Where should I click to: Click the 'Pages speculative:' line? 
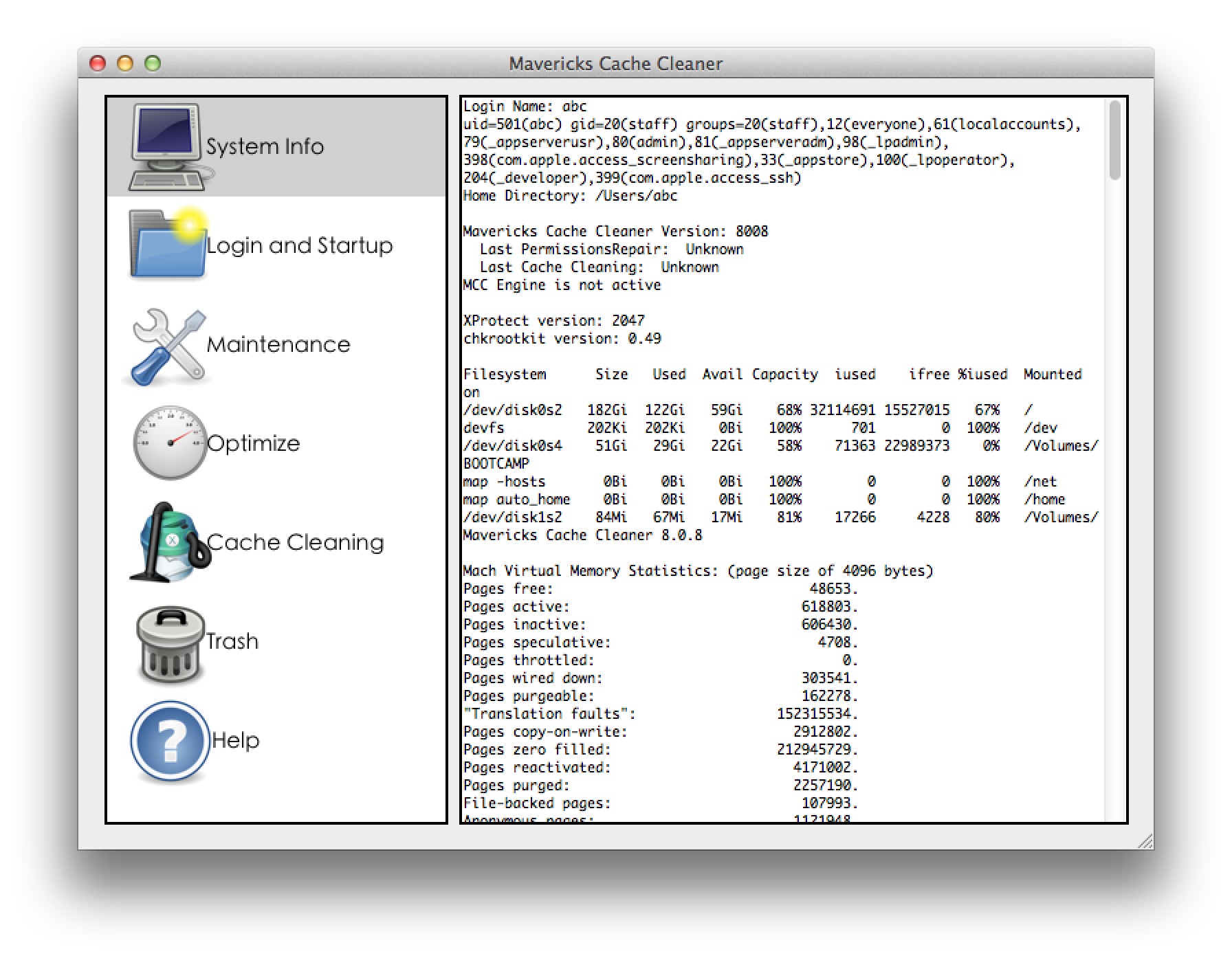click(x=661, y=643)
